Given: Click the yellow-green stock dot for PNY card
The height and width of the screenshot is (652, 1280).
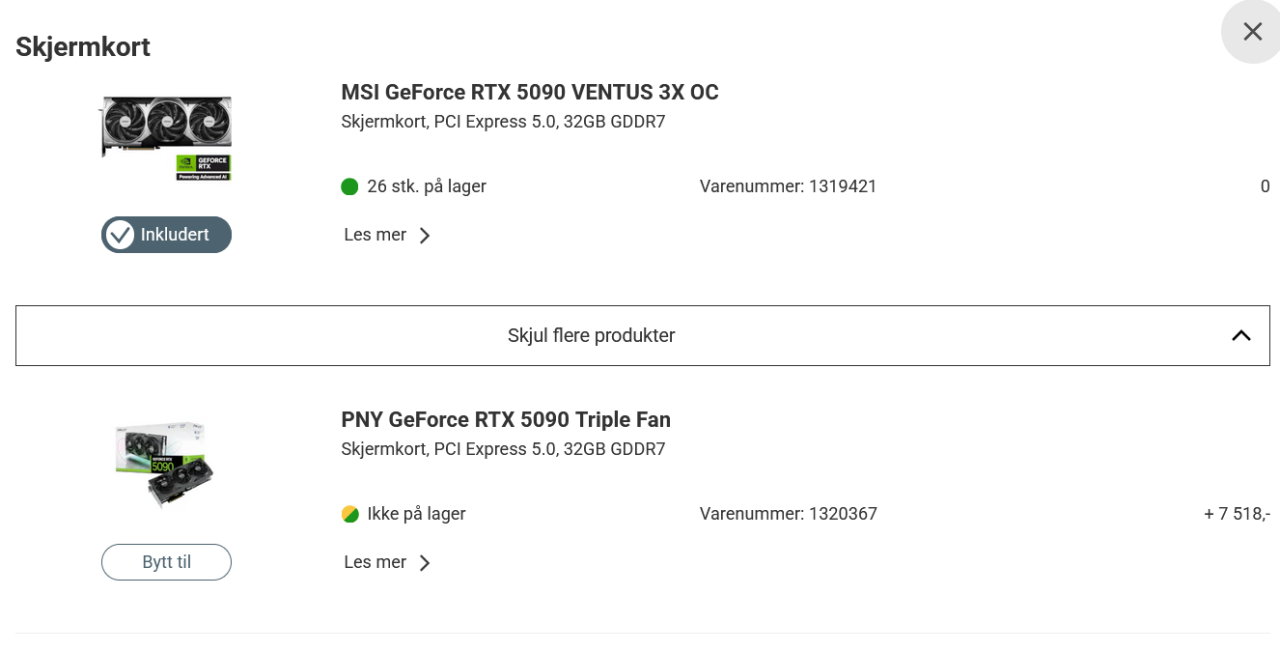Looking at the screenshot, I should click(x=349, y=514).
